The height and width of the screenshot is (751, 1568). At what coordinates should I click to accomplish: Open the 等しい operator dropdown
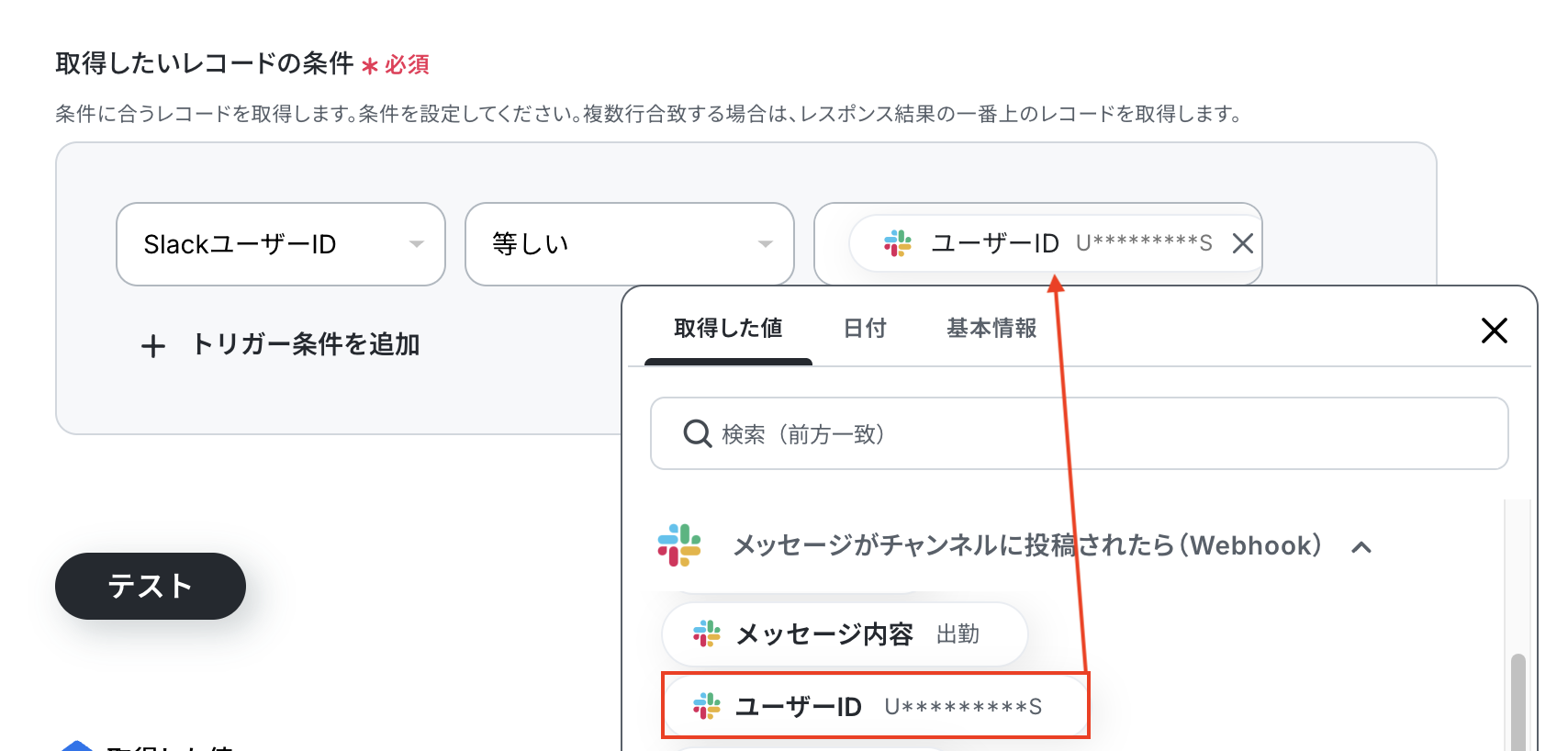(x=630, y=244)
